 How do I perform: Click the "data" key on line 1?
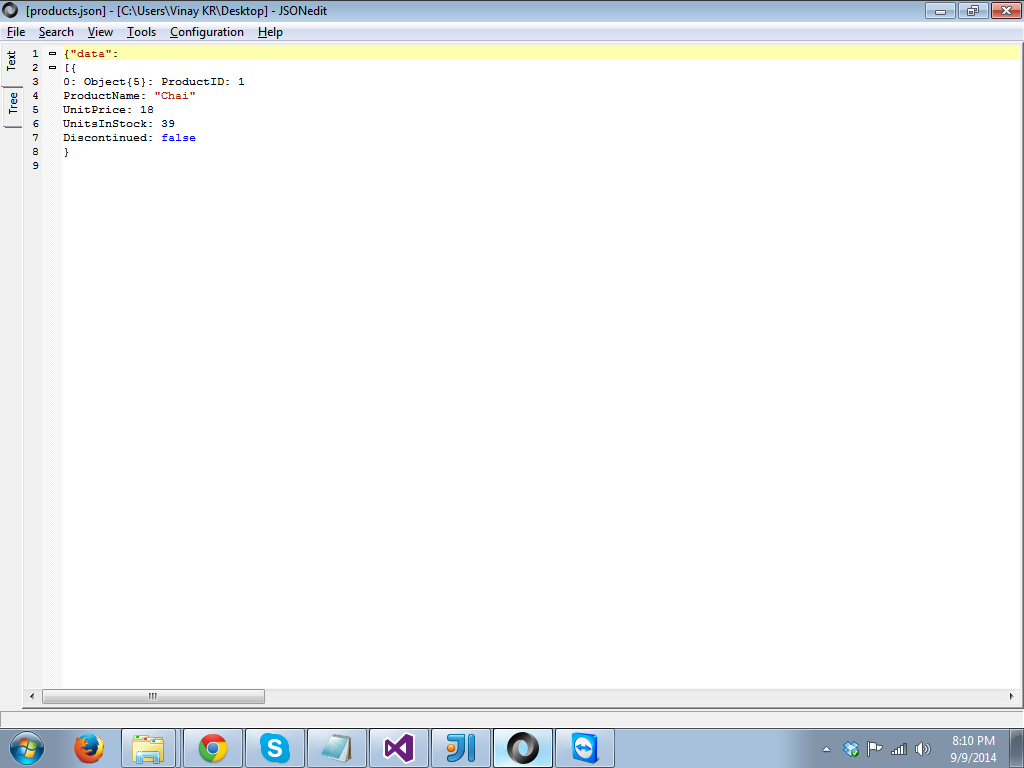(x=91, y=54)
